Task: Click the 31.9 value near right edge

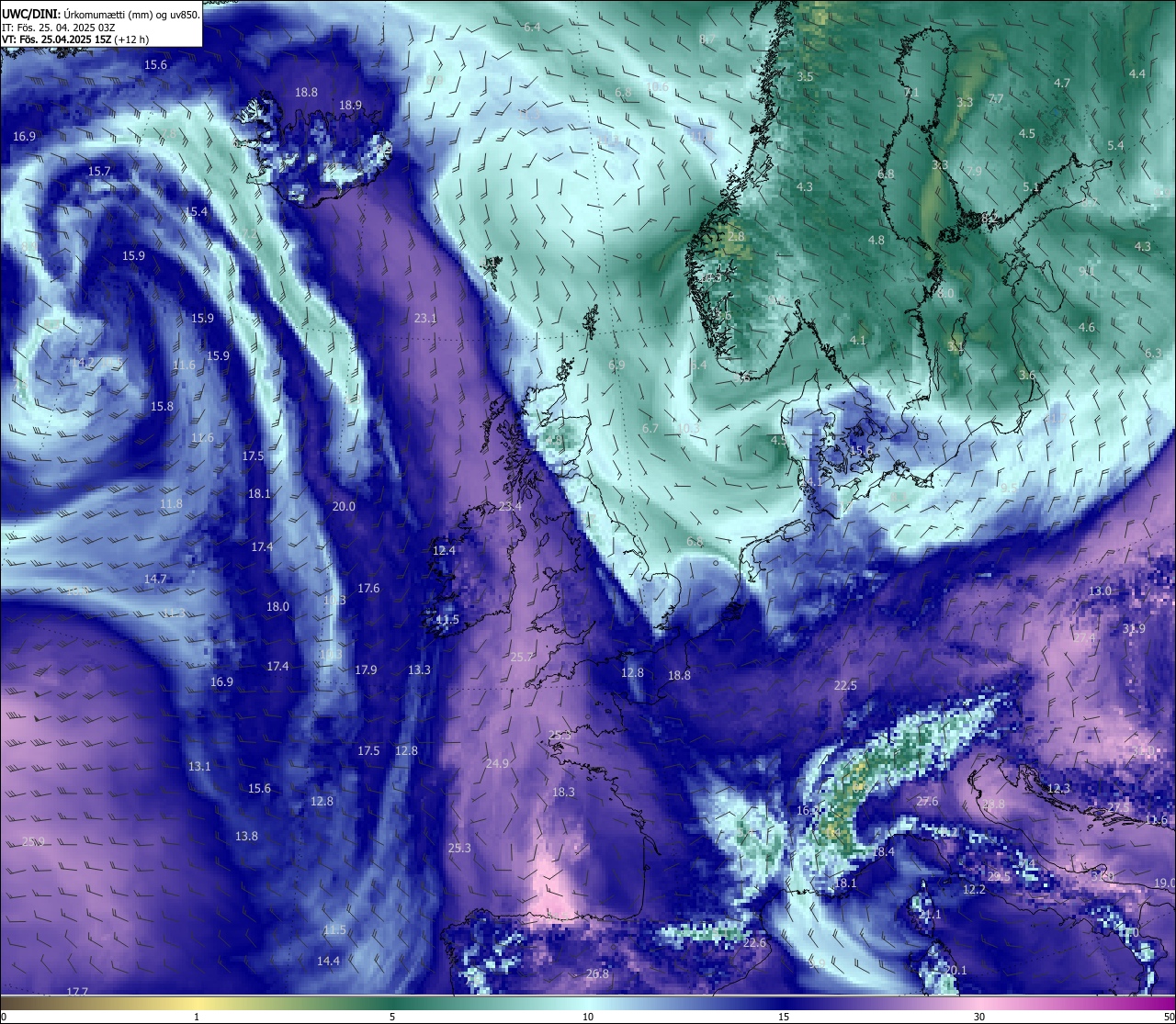Action: tap(1134, 629)
